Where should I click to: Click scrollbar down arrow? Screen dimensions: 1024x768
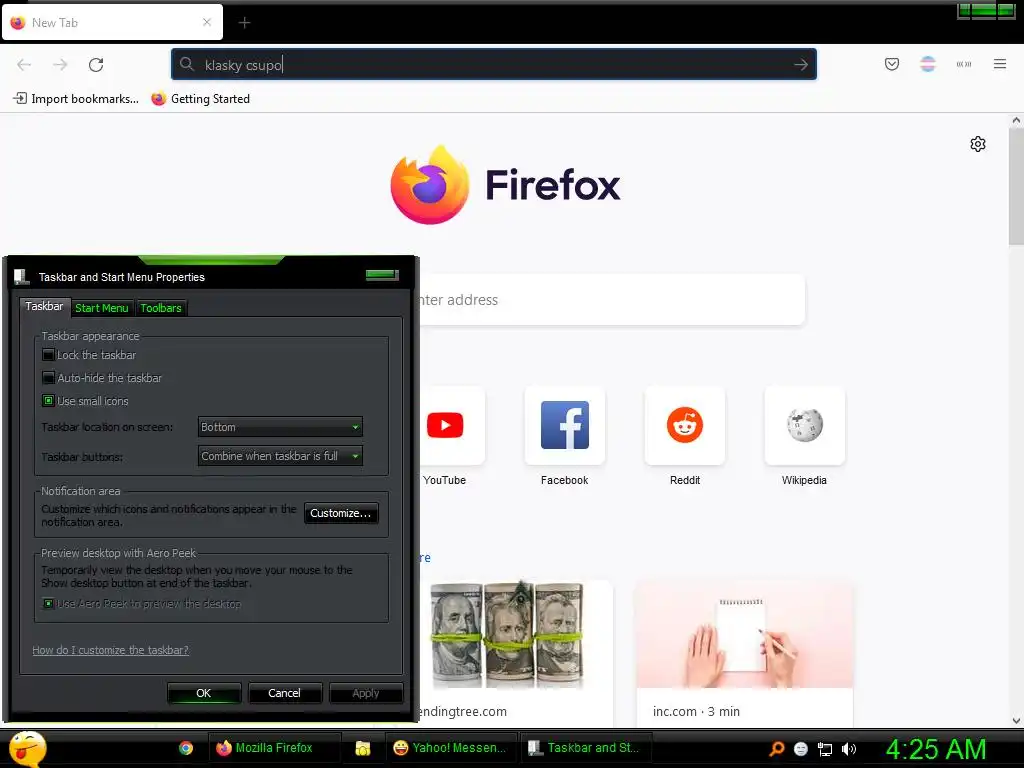[x=1016, y=721]
